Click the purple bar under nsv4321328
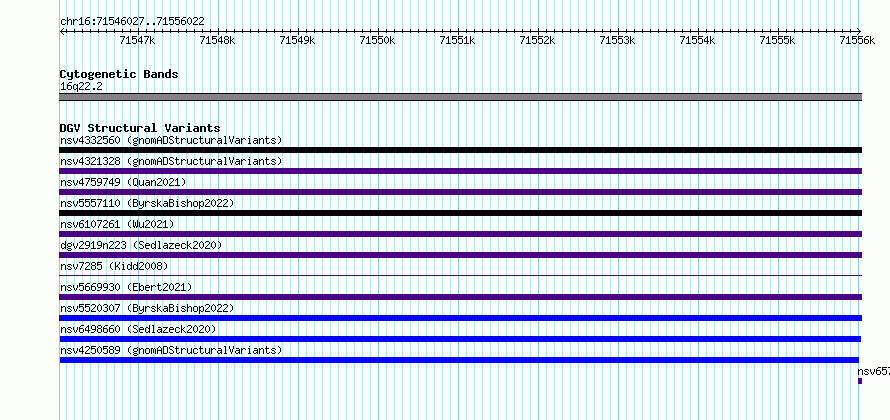Screen dimensions: 890x420 click(461, 171)
